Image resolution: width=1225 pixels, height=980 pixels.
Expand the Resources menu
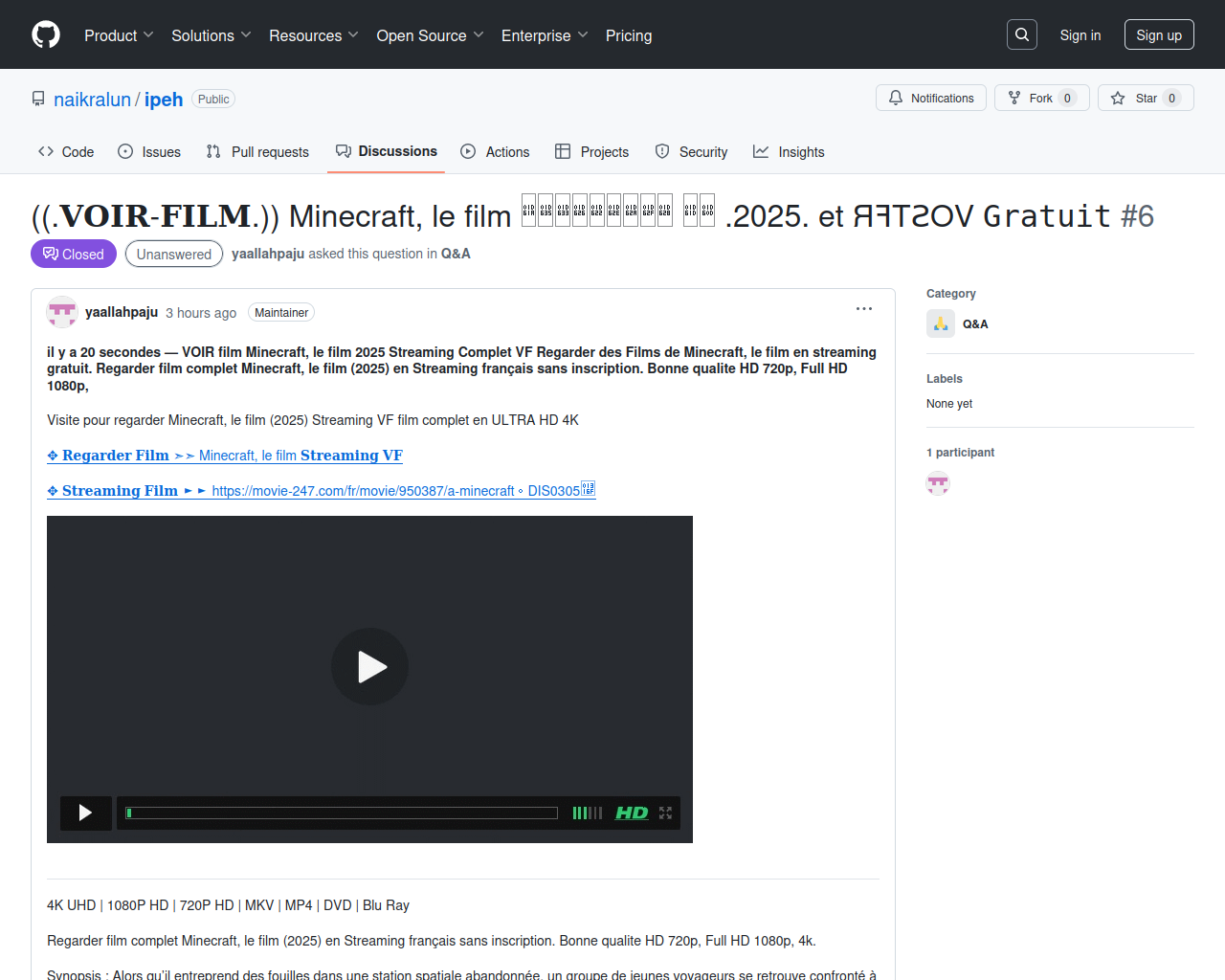point(314,35)
